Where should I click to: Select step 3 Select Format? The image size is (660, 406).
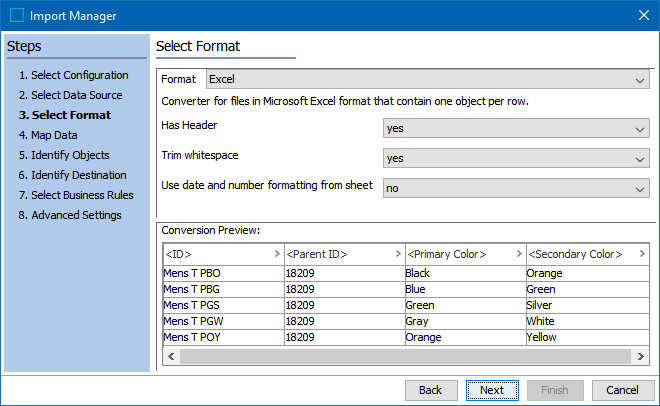pyautogui.click(x=65, y=115)
